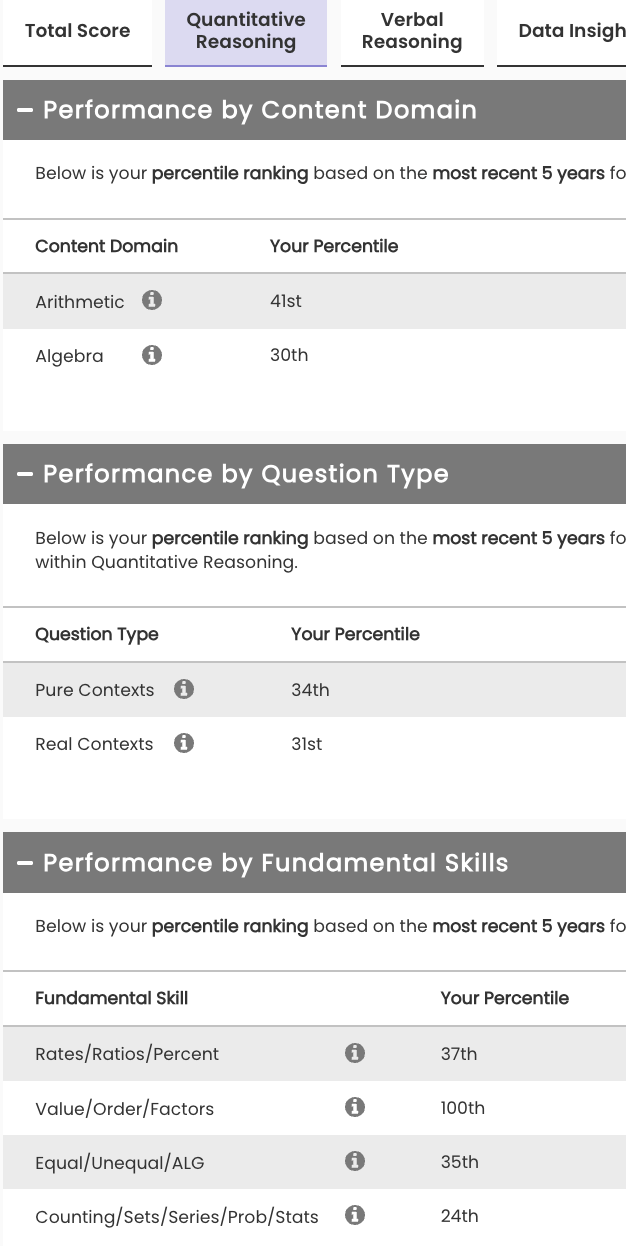626x1246 pixels.
Task: Click the most recent 5 years text
Action: pyautogui.click(x=517, y=173)
